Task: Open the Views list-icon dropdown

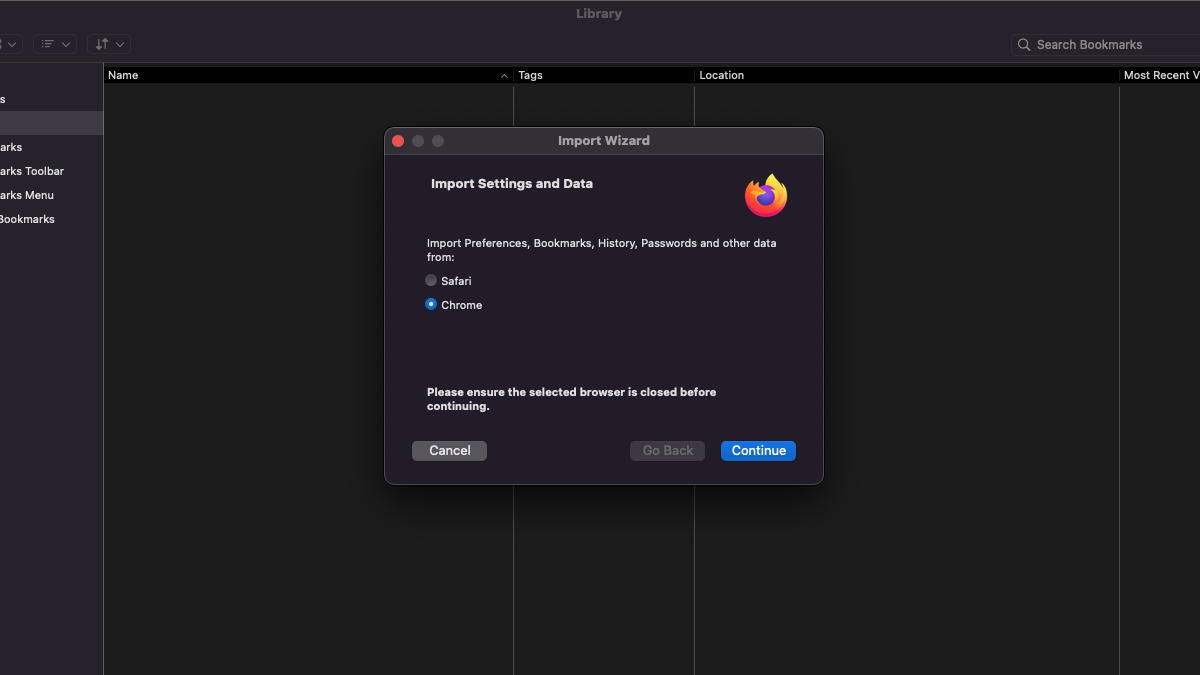Action: pos(55,44)
